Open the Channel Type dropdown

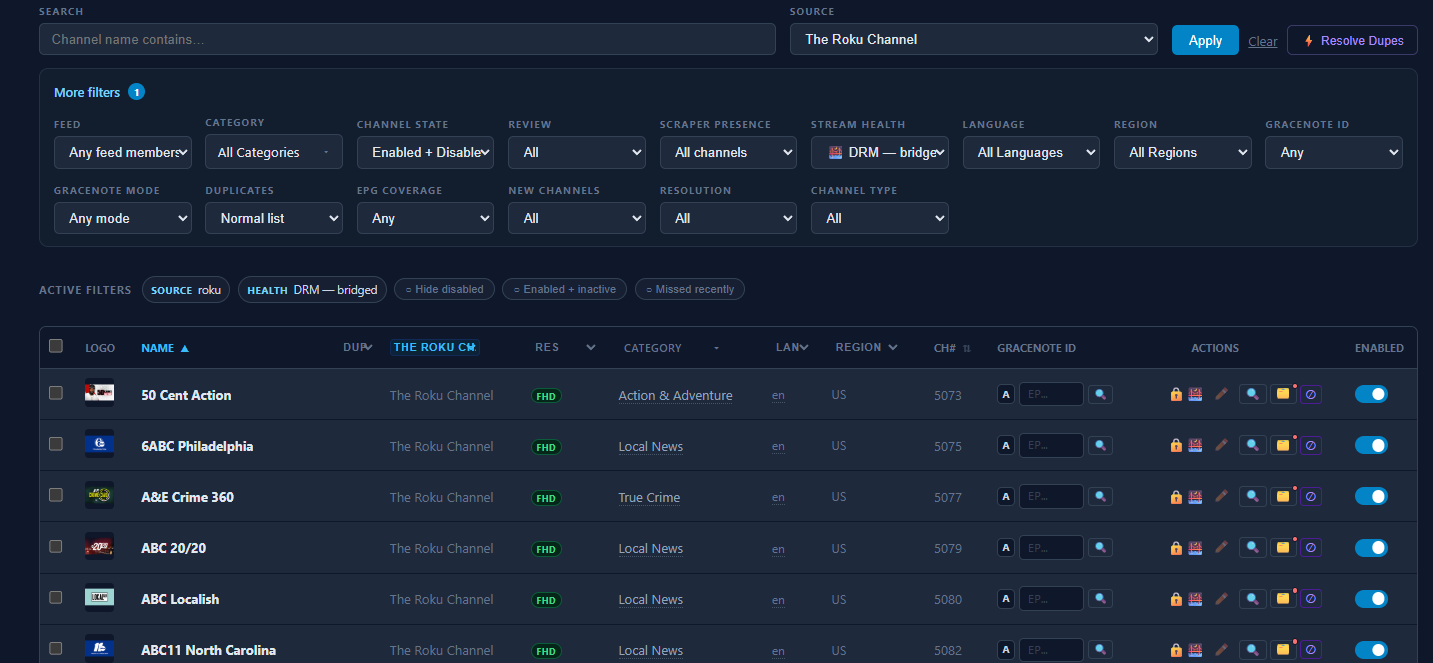coord(880,218)
